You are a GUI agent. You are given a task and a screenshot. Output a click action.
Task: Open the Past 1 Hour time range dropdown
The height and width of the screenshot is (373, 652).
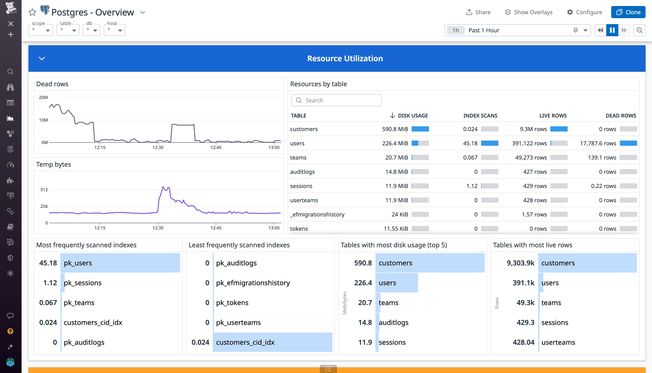[517, 30]
